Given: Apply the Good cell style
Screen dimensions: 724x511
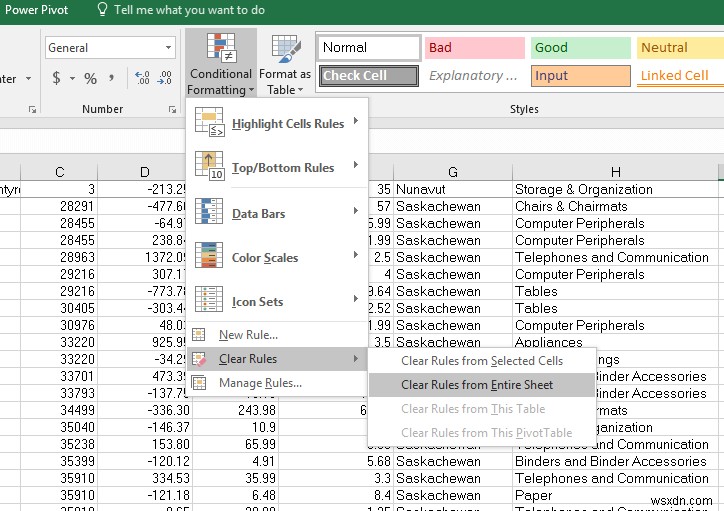Looking at the screenshot, I should click(x=580, y=48).
